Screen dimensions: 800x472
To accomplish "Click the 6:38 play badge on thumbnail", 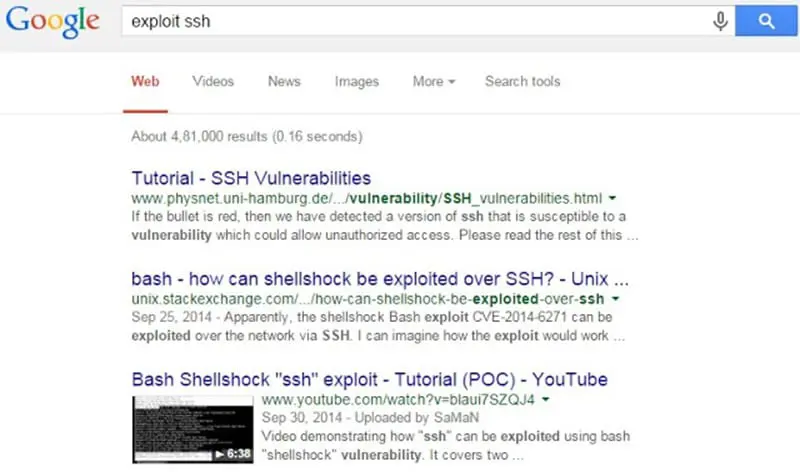I will [233, 453].
